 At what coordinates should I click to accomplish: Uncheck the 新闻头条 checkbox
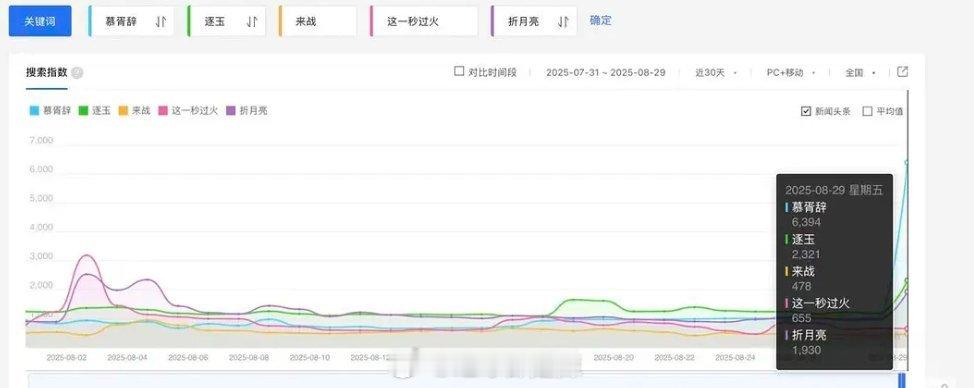tap(806, 111)
